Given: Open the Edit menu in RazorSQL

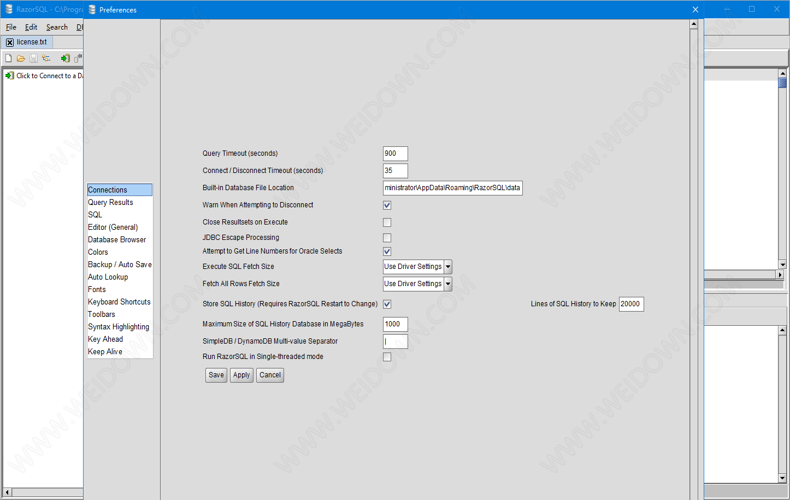Looking at the screenshot, I should tap(31, 27).
